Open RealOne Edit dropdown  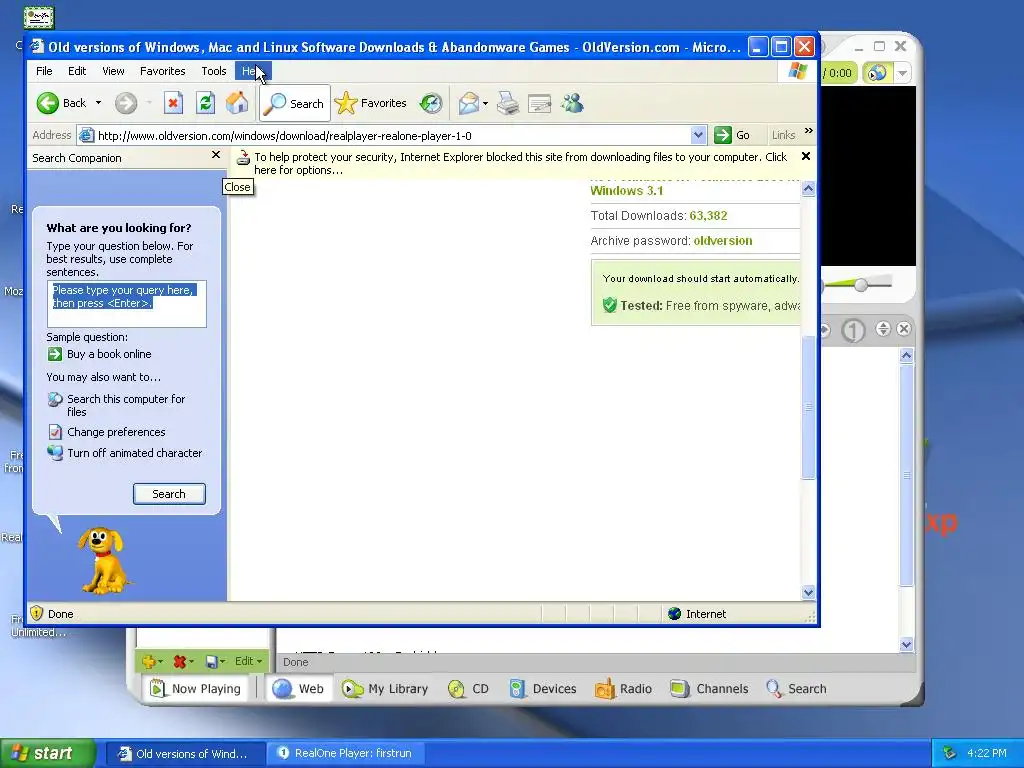tap(248, 661)
